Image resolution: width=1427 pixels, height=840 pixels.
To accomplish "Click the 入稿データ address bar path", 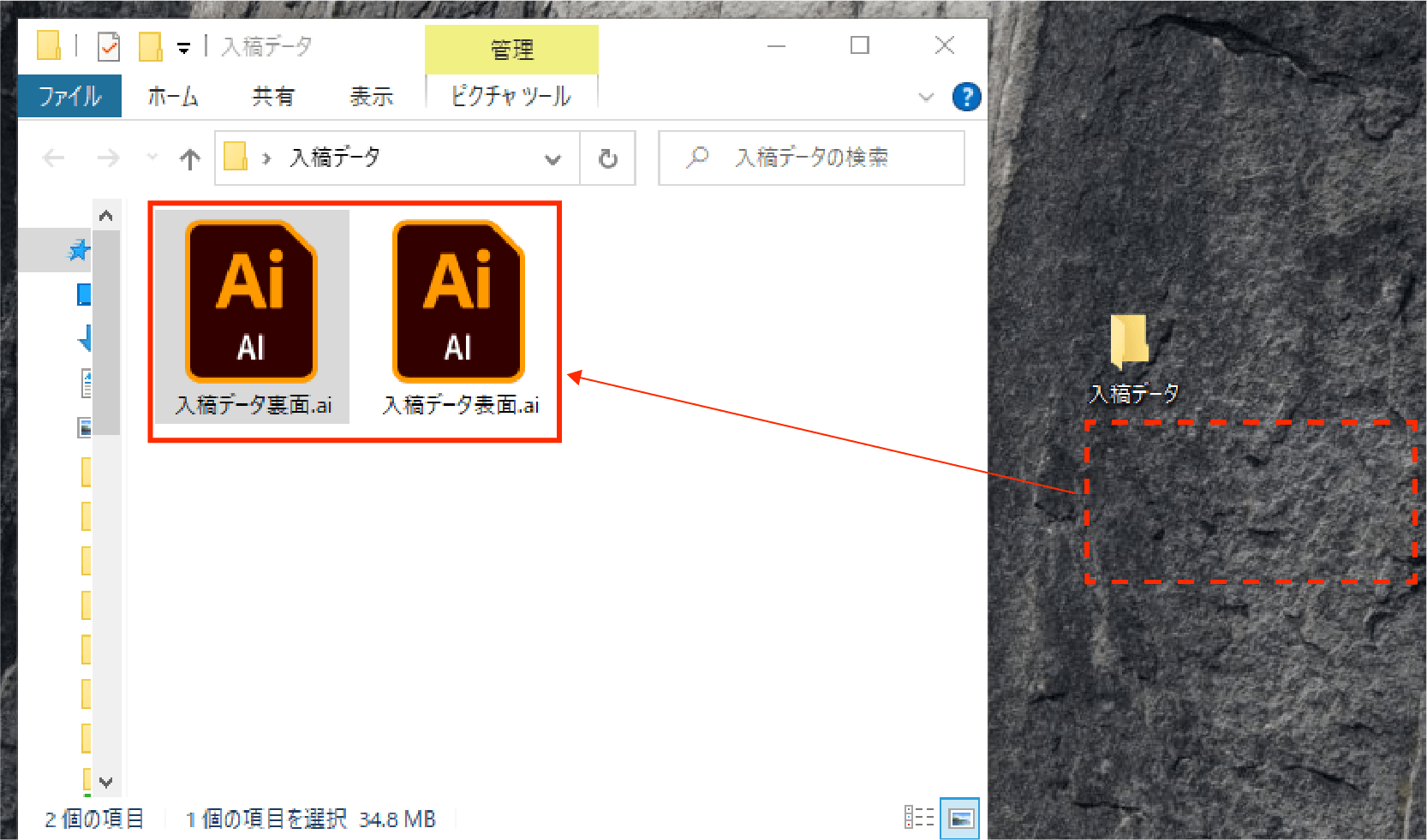I will click(x=335, y=158).
